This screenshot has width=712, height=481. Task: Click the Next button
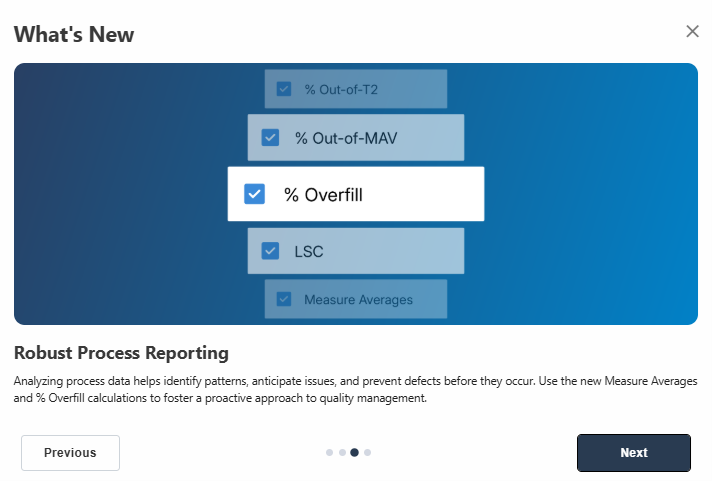633,453
